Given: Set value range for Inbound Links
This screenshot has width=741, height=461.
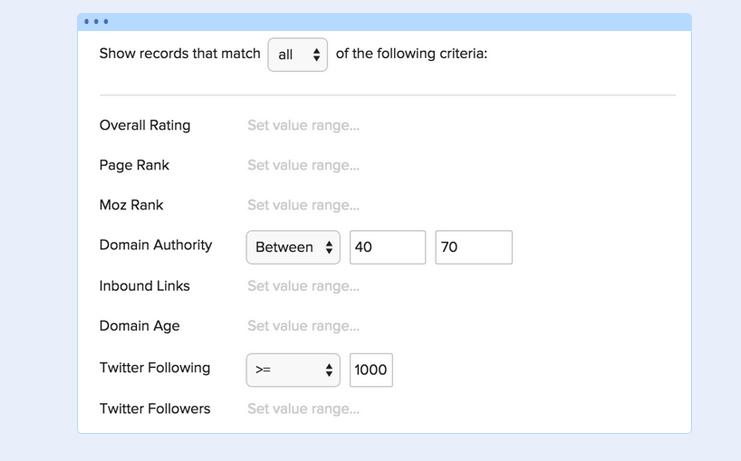Looking at the screenshot, I should tap(303, 286).
